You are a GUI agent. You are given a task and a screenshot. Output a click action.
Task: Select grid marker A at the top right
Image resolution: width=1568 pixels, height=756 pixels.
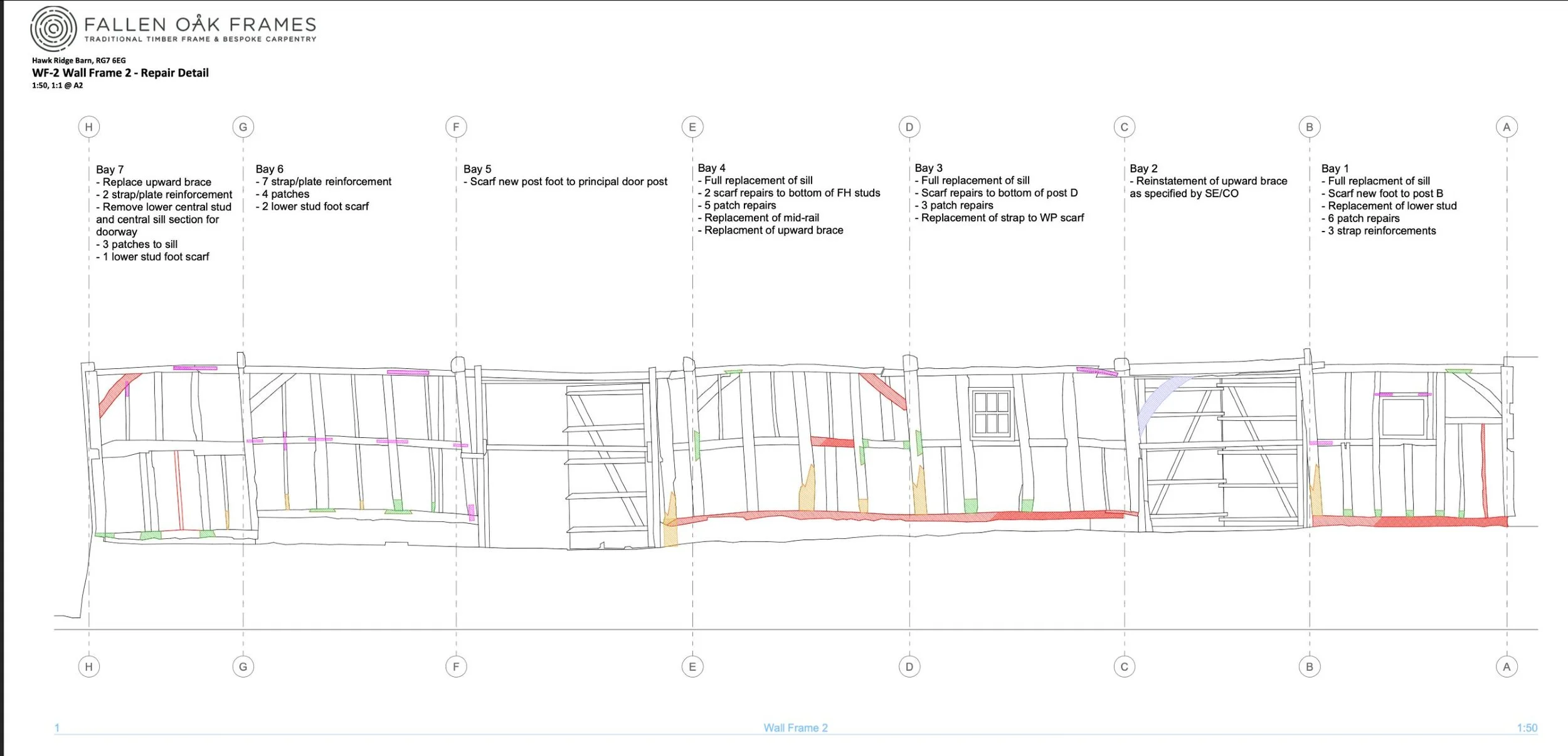click(1508, 125)
